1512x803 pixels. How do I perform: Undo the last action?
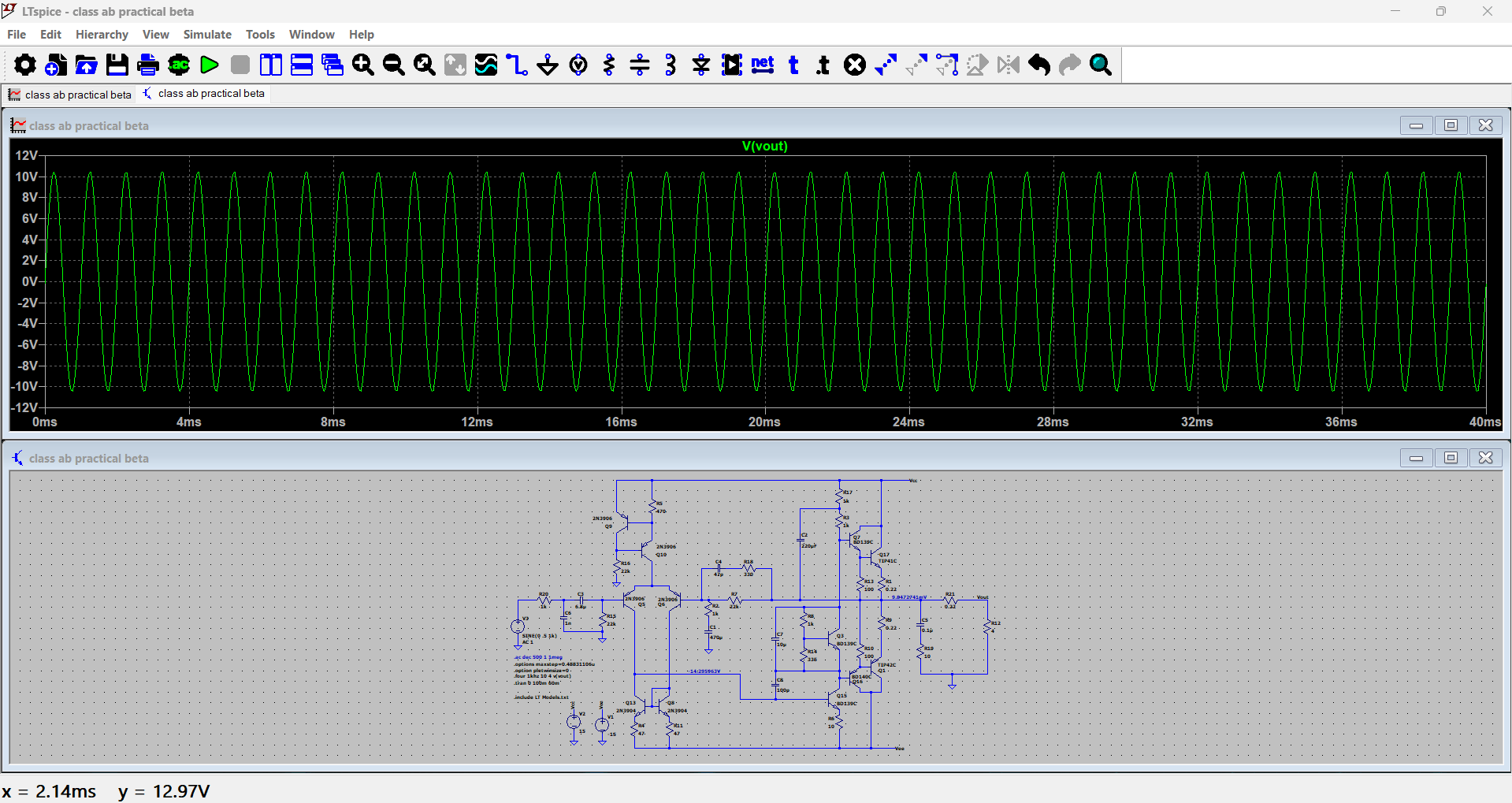click(1039, 65)
